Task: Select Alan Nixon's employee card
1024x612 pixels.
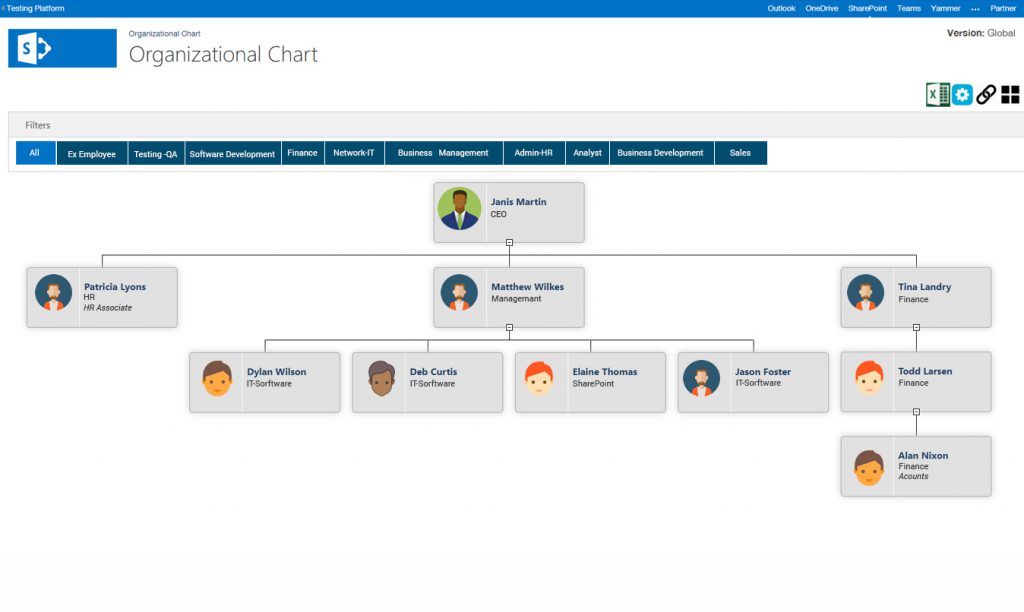Action: coord(916,466)
